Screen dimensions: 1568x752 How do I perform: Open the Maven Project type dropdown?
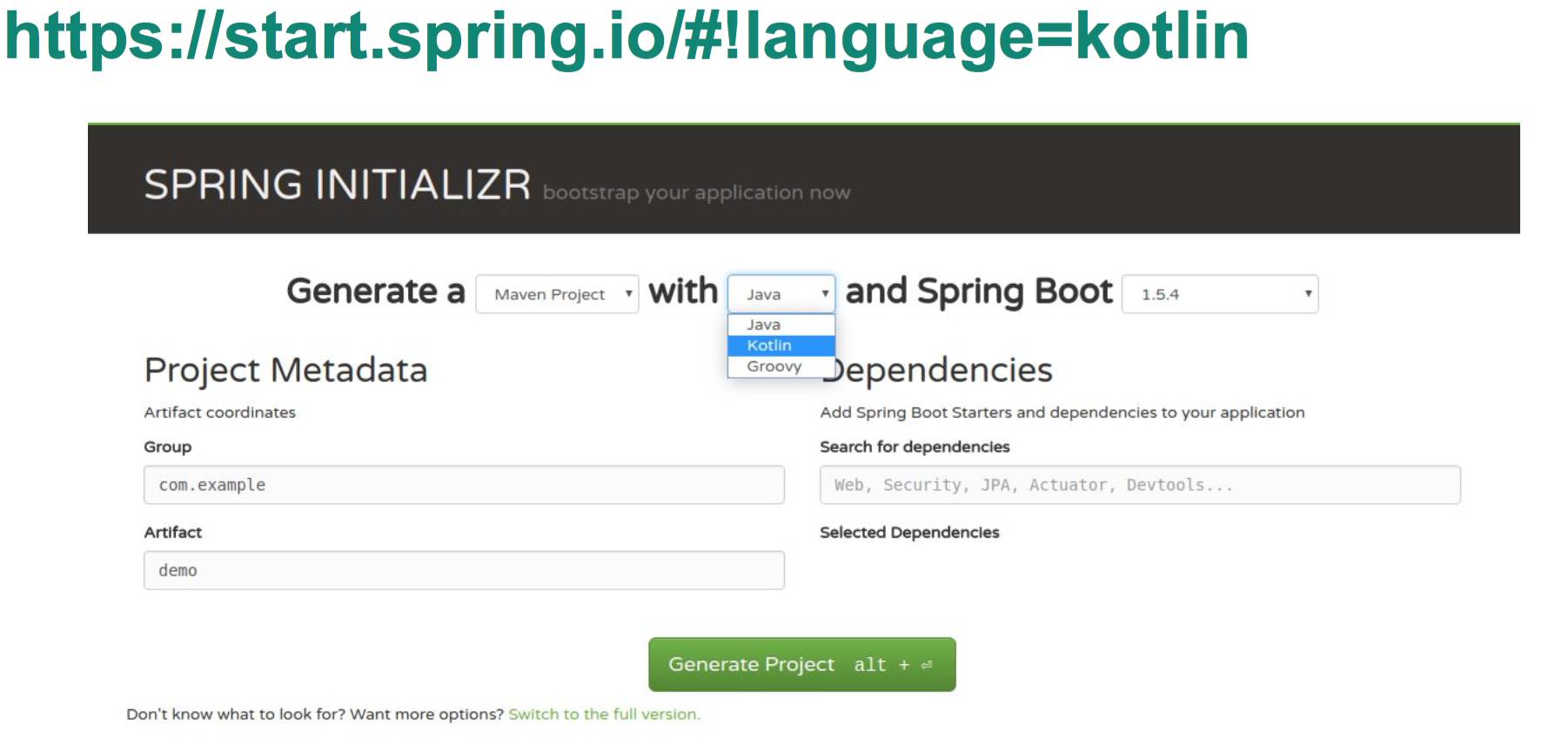(x=557, y=294)
